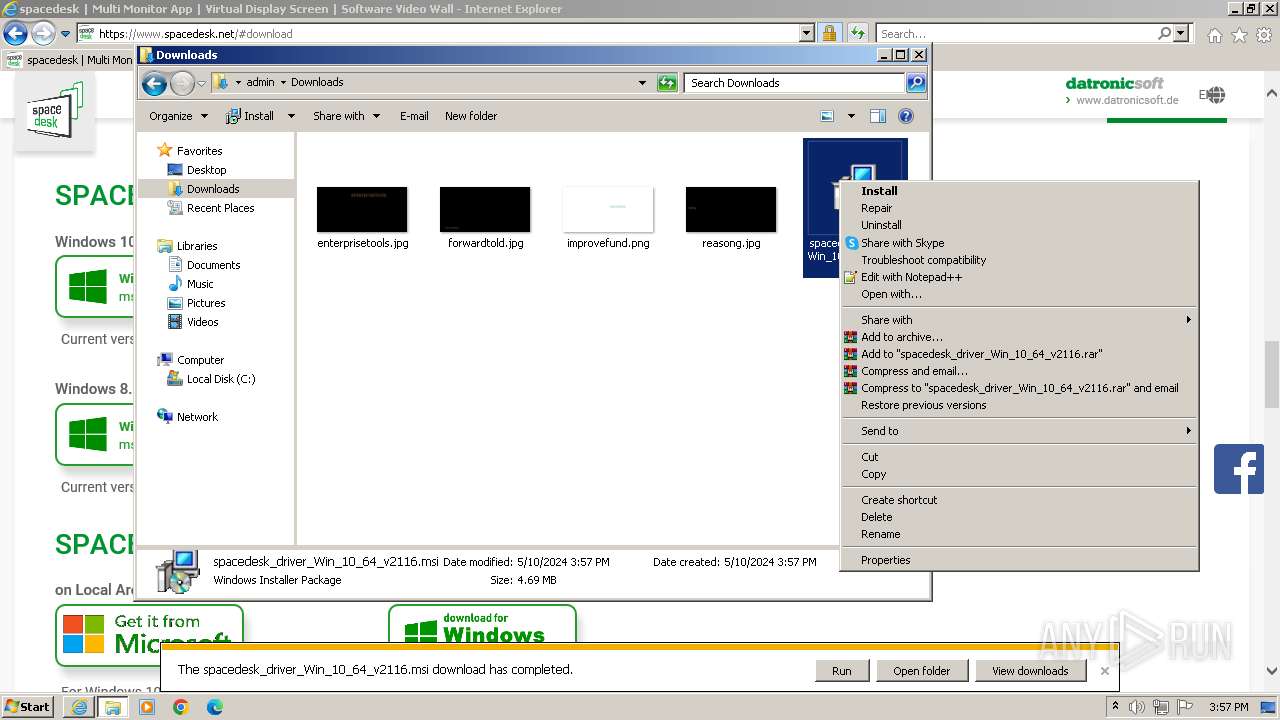Screen dimensions: 1280x720
Task: Open the IE search provider dropdown
Action: 1182,33
